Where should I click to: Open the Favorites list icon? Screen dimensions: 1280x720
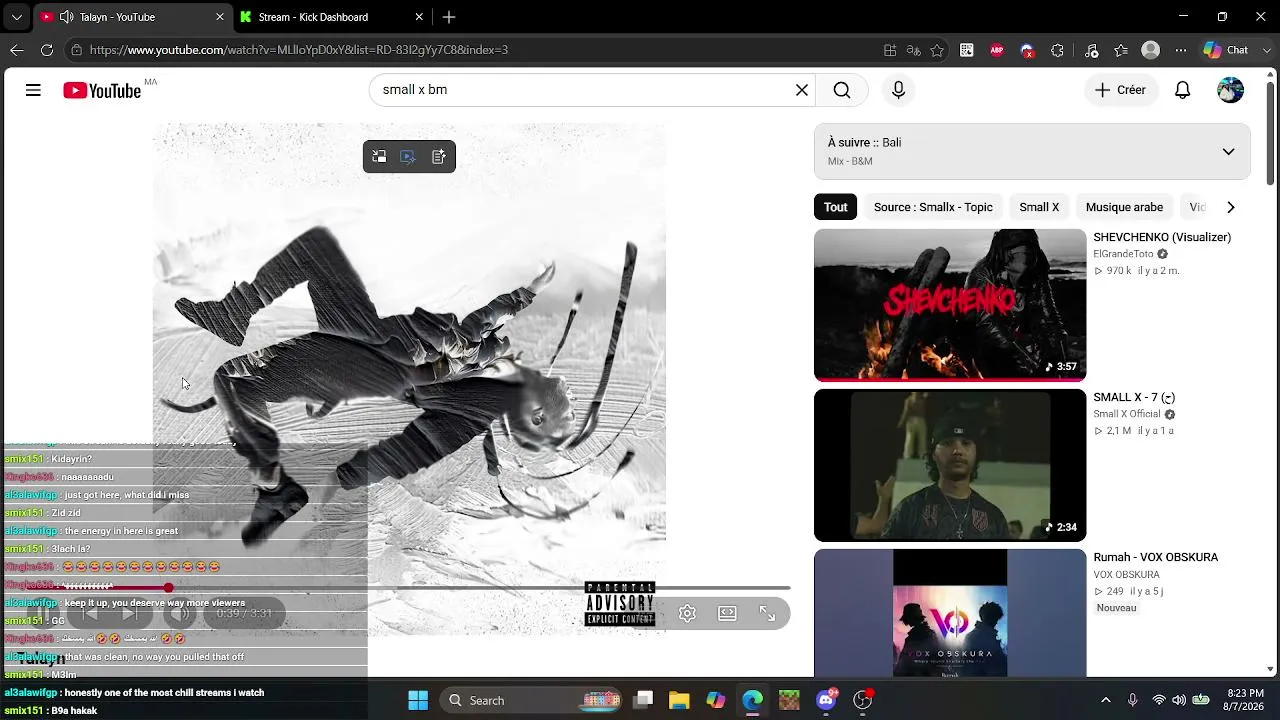pyautogui.click(x=1121, y=50)
